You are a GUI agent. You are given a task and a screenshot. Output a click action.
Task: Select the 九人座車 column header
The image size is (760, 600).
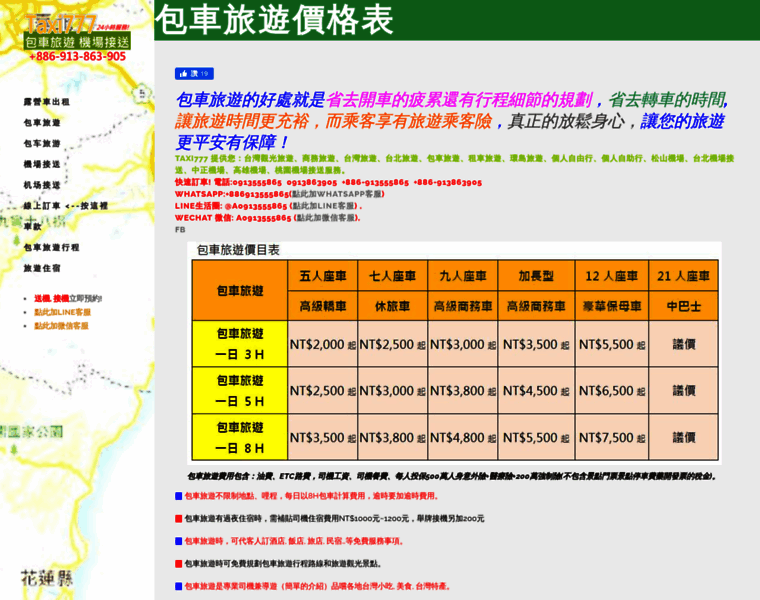coord(463,276)
